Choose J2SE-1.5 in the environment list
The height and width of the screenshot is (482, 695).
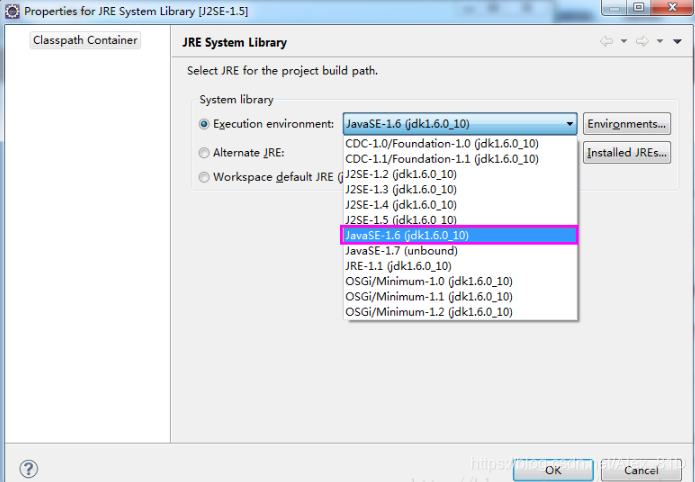point(401,219)
